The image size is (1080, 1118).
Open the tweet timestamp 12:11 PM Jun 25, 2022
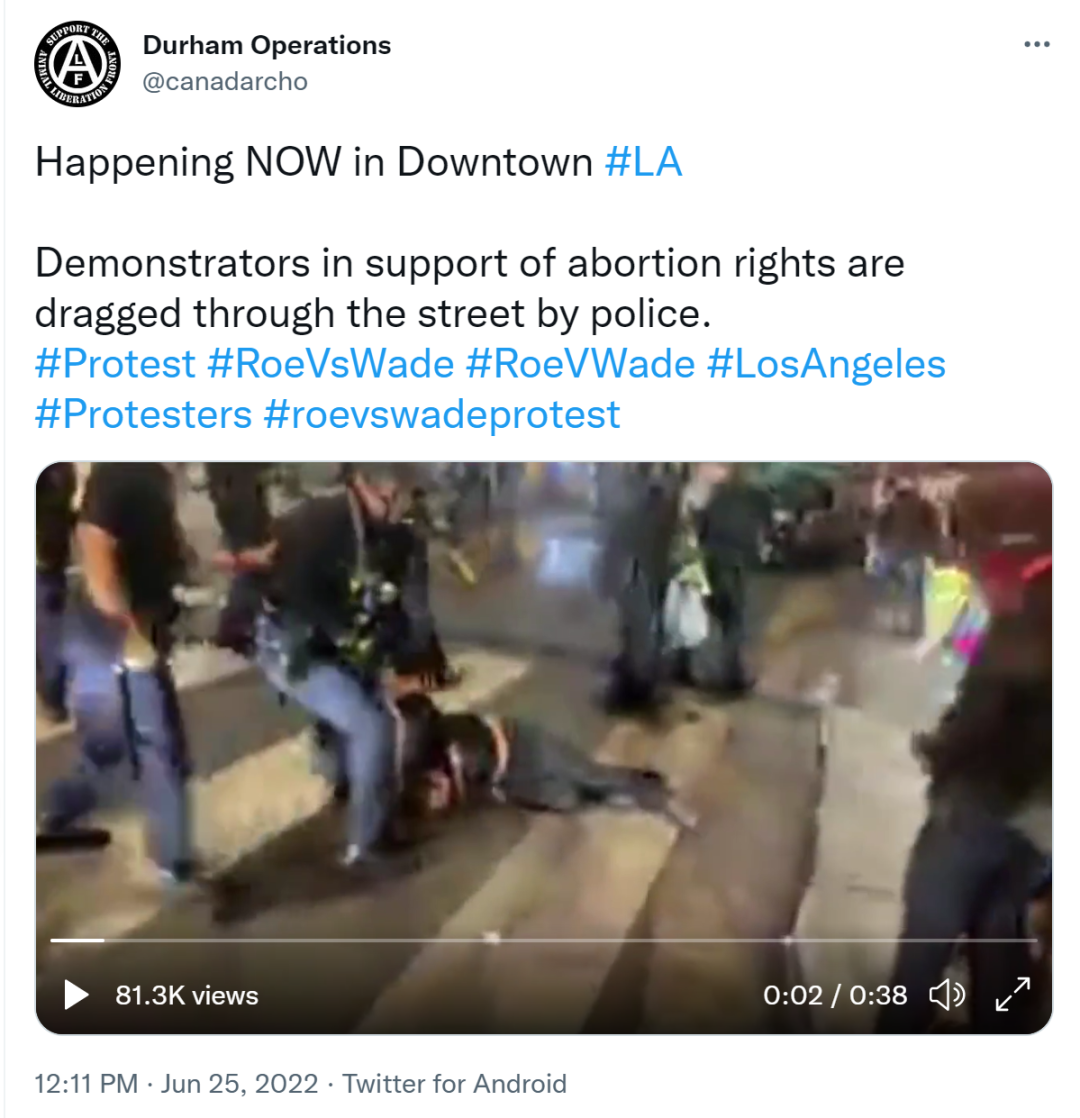[x=176, y=1084]
